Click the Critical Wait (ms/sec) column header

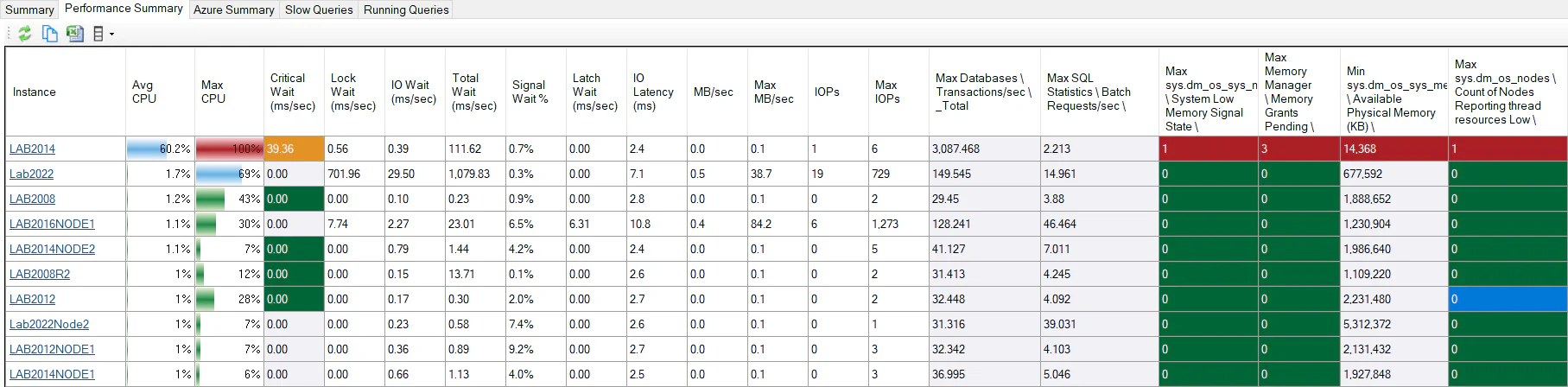294,92
